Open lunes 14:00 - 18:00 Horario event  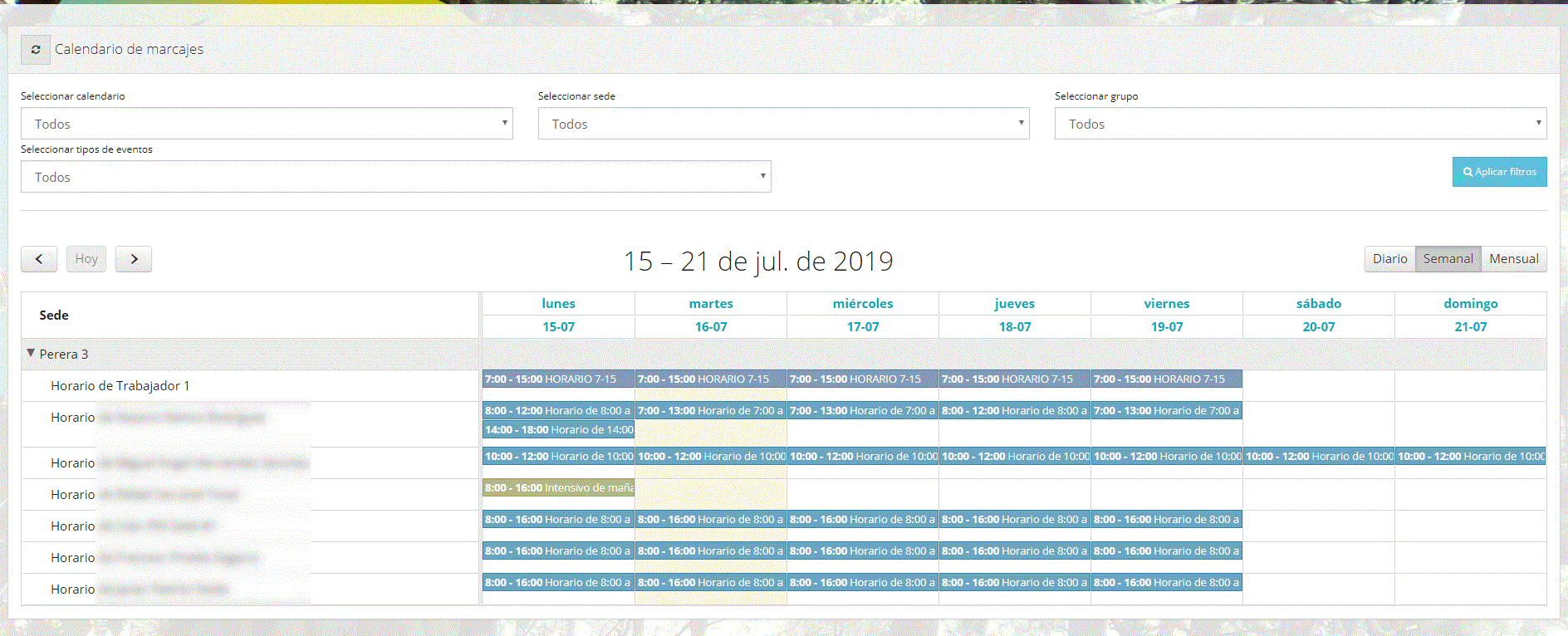(x=558, y=430)
